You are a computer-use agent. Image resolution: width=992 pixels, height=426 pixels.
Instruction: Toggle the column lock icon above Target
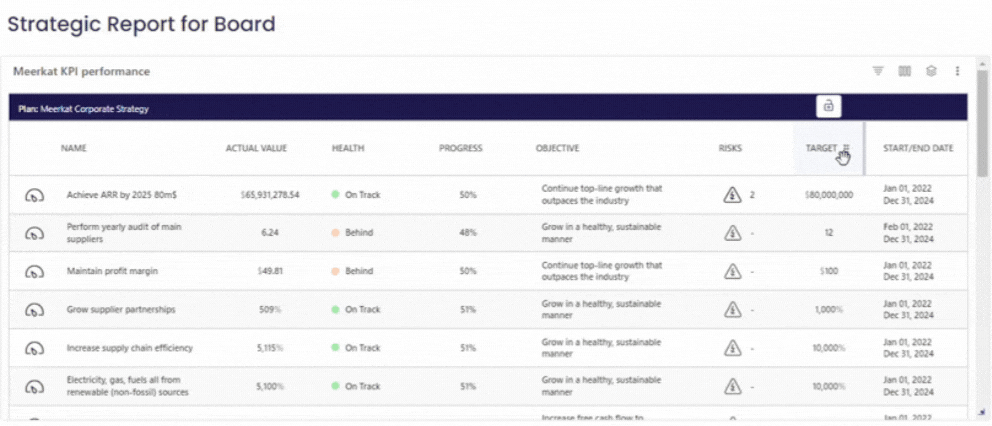pyautogui.click(x=829, y=106)
